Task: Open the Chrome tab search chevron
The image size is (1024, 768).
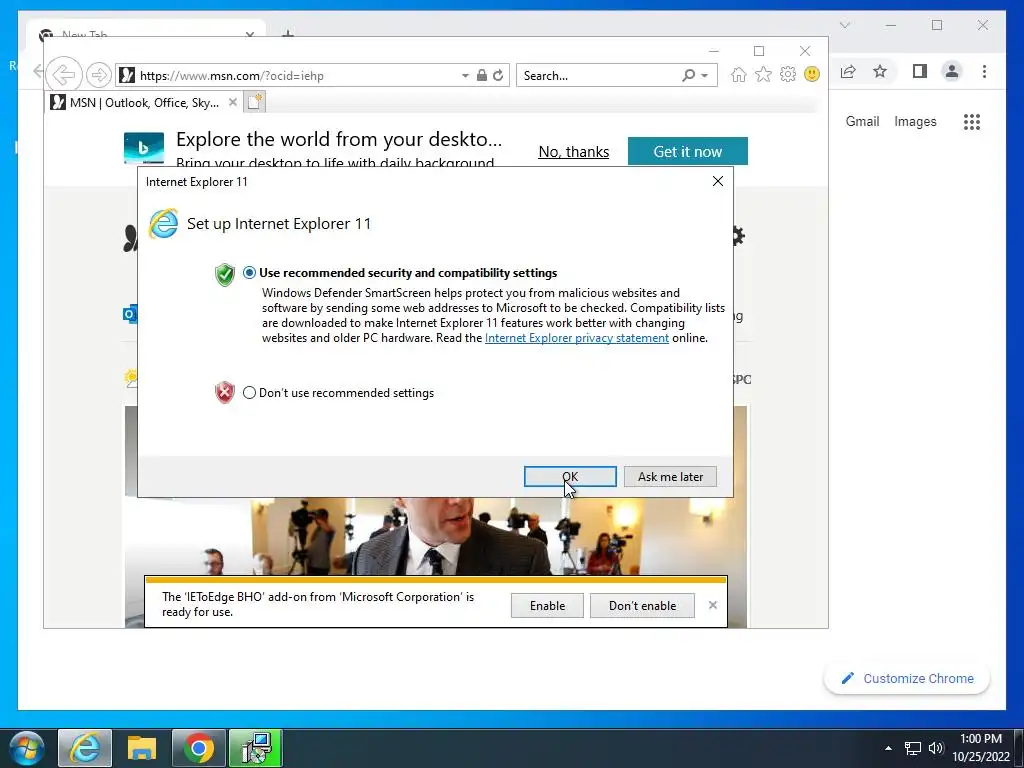Action: 844,25
